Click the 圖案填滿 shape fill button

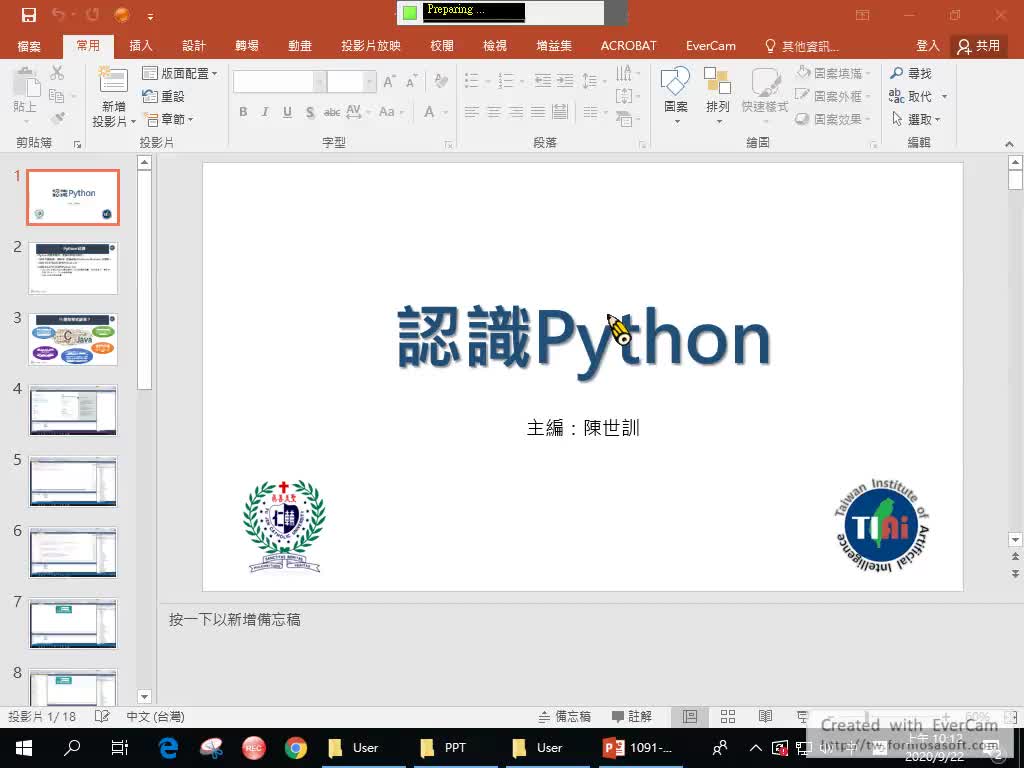coord(833,73)
